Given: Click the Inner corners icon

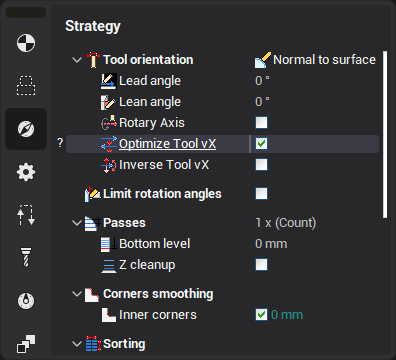Looking at the screenshot, I should [x=109, y=315].
